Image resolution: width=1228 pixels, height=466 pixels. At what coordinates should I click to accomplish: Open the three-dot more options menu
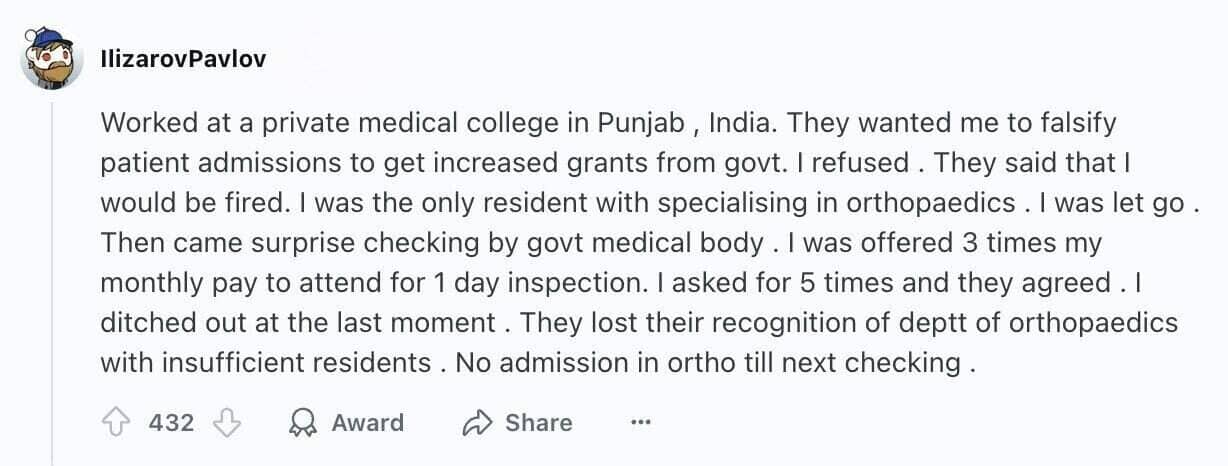[x=641, y=423]
